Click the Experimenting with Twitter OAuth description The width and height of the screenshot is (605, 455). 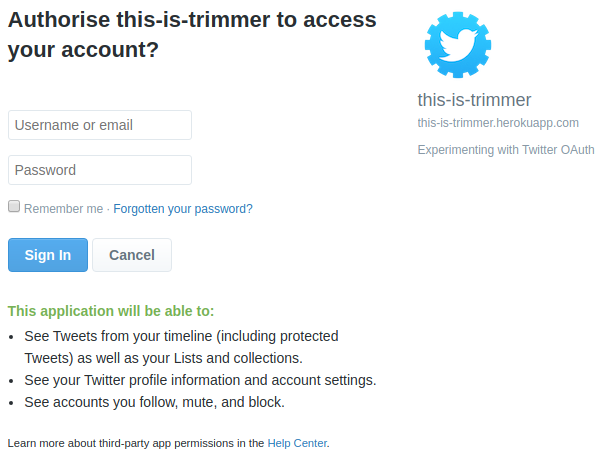(506, 150)
